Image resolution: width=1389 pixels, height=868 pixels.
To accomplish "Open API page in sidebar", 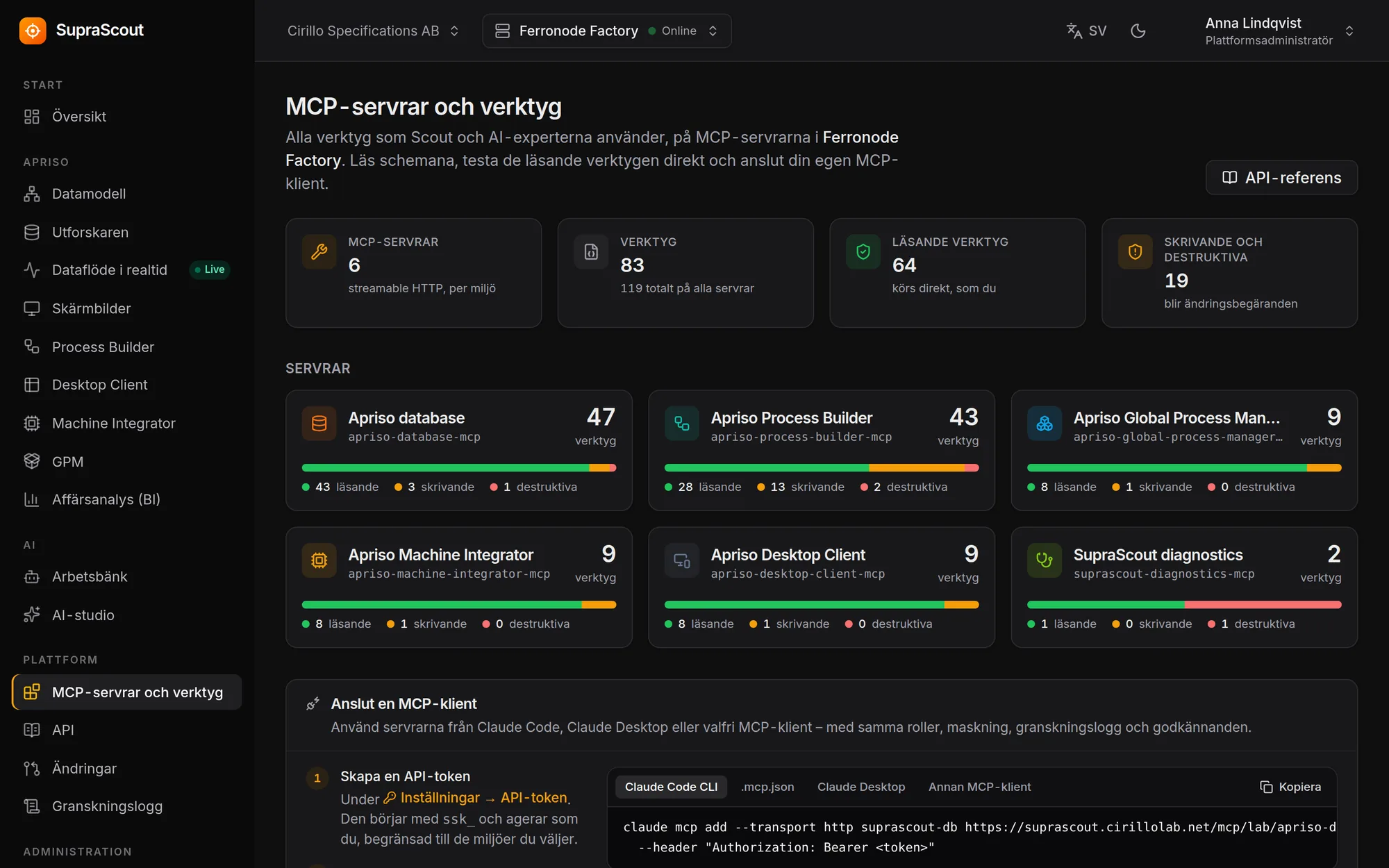I will click(x=126, y=730).
